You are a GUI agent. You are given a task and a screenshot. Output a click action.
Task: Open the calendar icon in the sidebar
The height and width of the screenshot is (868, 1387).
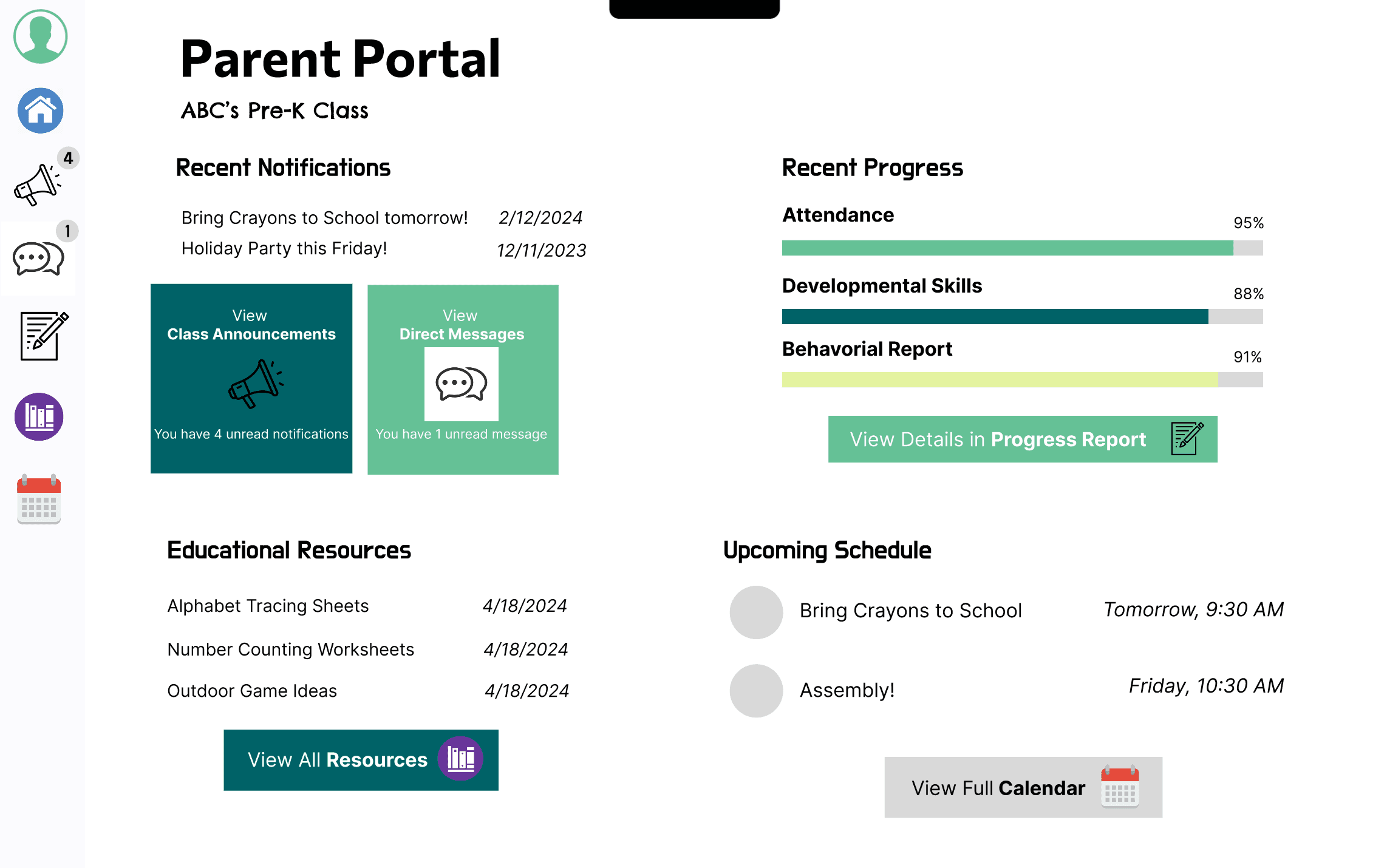(38, 498)
